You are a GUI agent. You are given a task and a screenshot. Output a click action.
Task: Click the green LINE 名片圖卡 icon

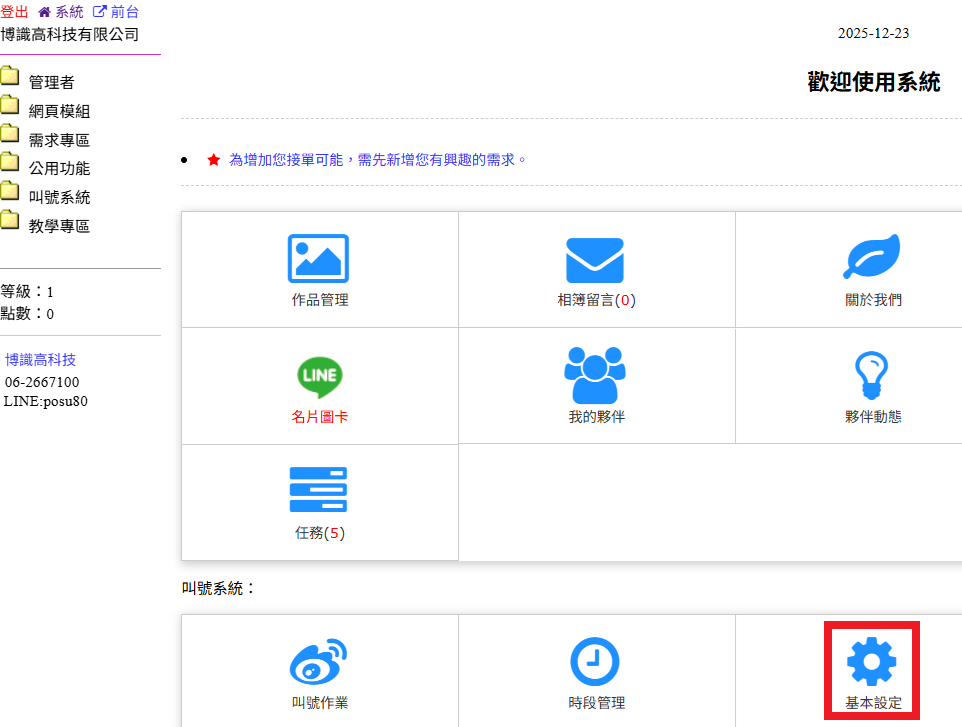click(319, 376)
